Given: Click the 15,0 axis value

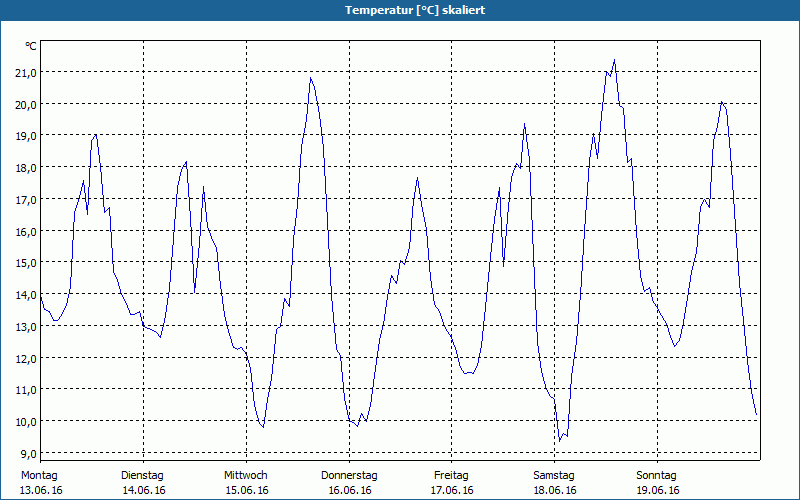Looking at the screenshot, I should [x=26, y=263].
